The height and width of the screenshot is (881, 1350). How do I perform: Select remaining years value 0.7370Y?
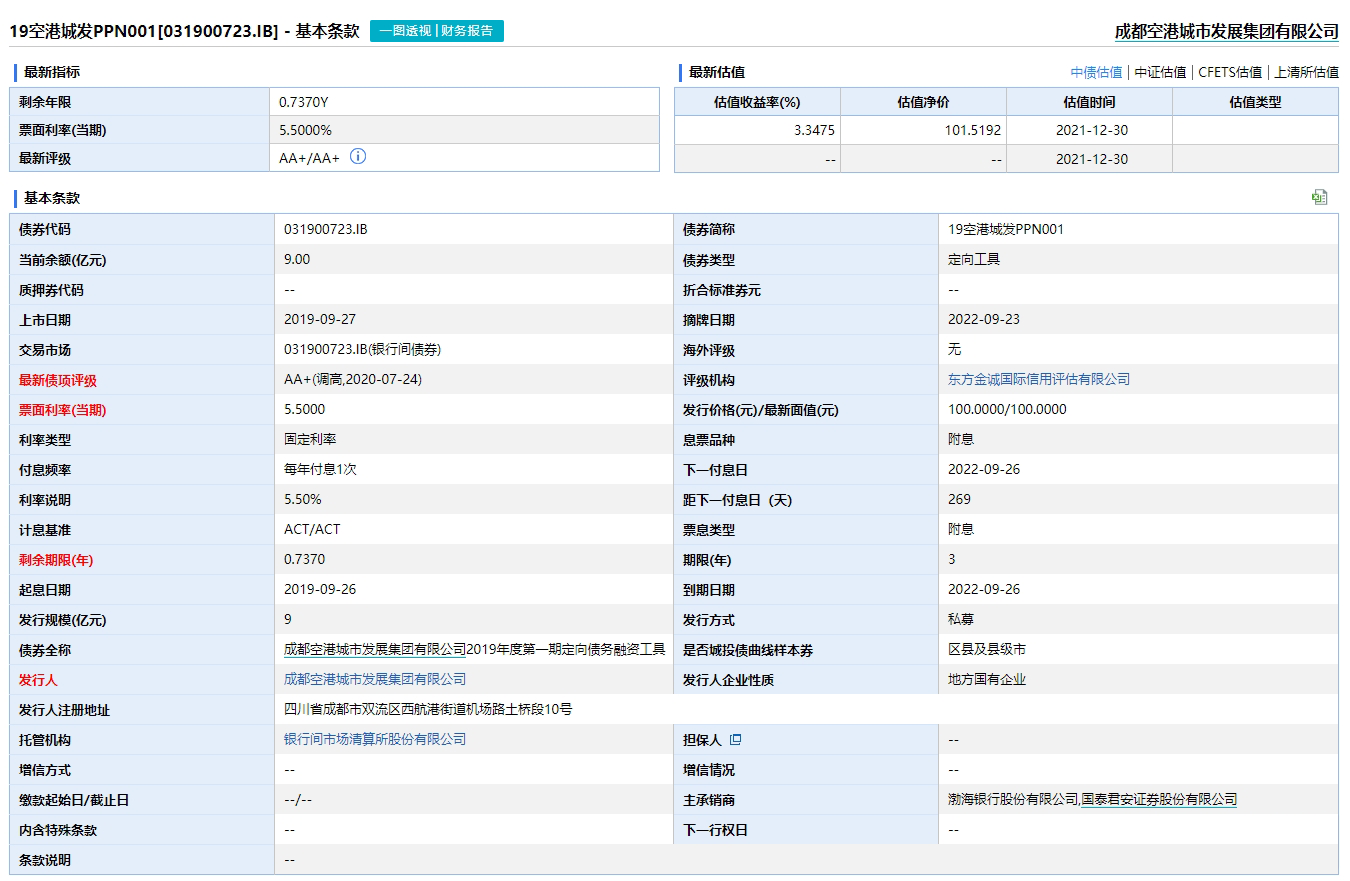[305, 102]
